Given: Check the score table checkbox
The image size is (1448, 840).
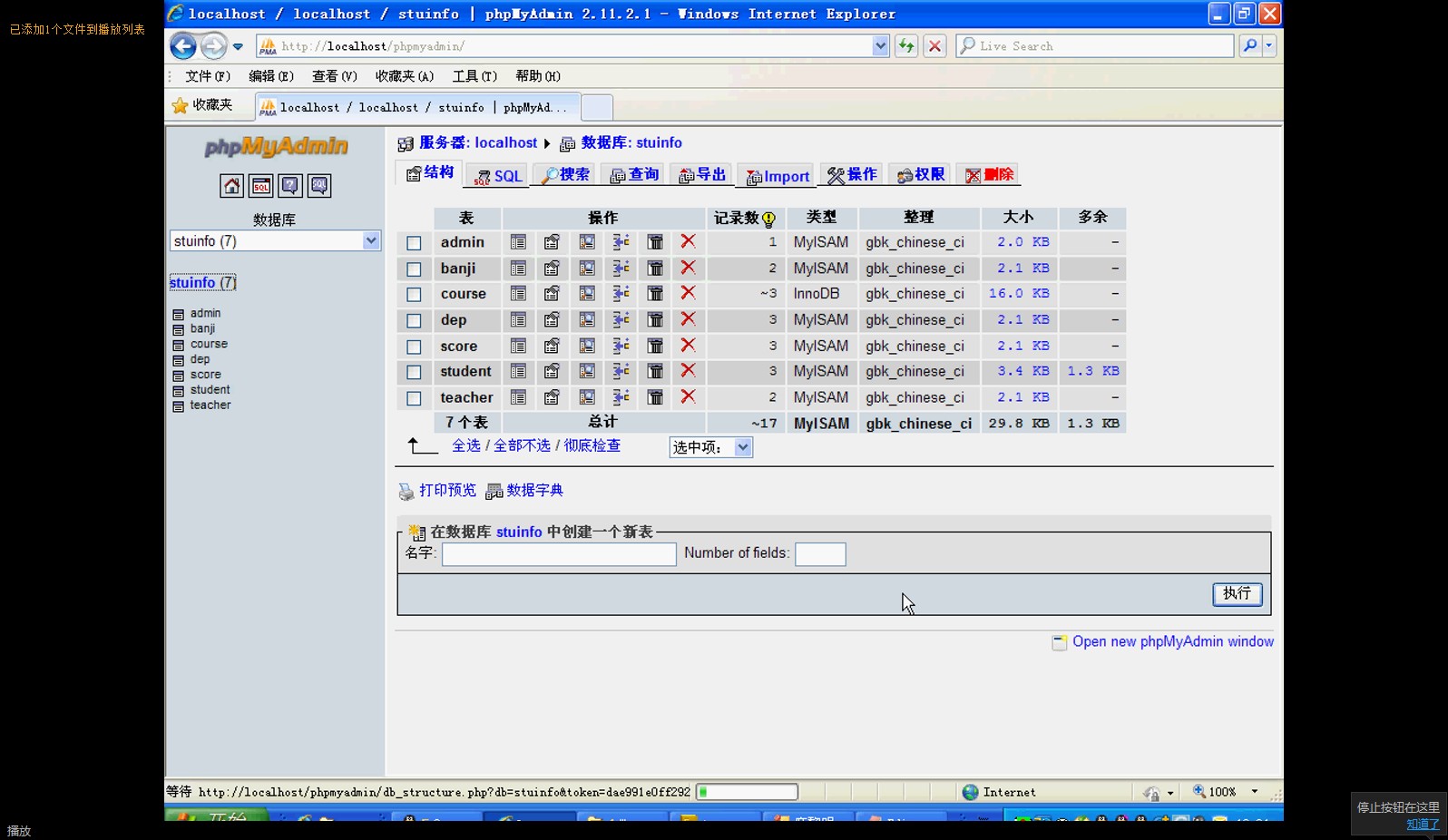Looking at the screenshot, I should tap(414, 347).
